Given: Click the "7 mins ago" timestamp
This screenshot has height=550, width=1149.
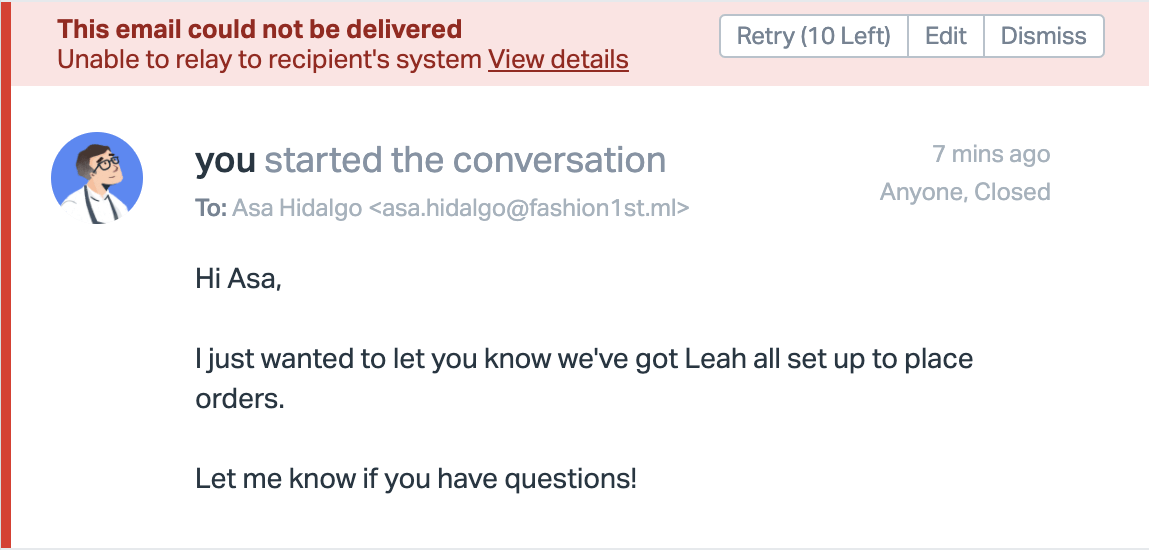Looking at the screenshot, I should pyautogui.click(x=991, y=154).
